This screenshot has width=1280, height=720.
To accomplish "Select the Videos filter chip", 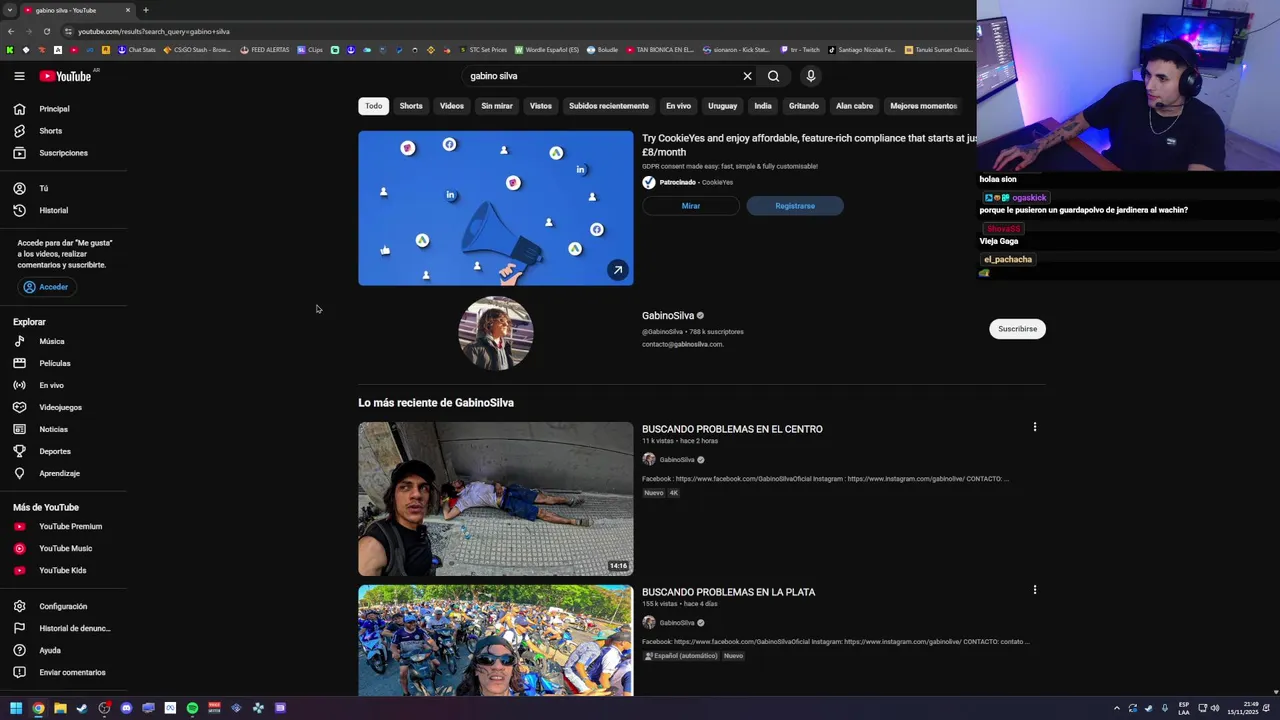I will pos(452,106).
